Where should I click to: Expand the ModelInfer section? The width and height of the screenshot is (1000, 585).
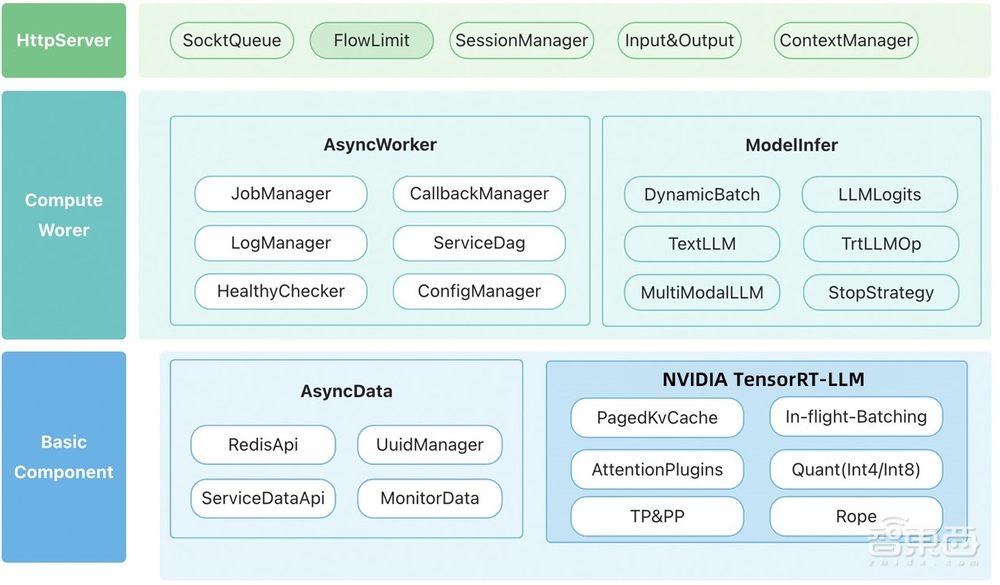tap(791, 144)
